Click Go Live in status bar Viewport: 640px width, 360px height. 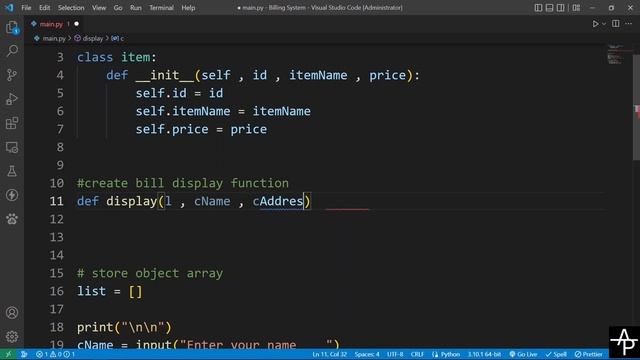click(x=523, y=354)
